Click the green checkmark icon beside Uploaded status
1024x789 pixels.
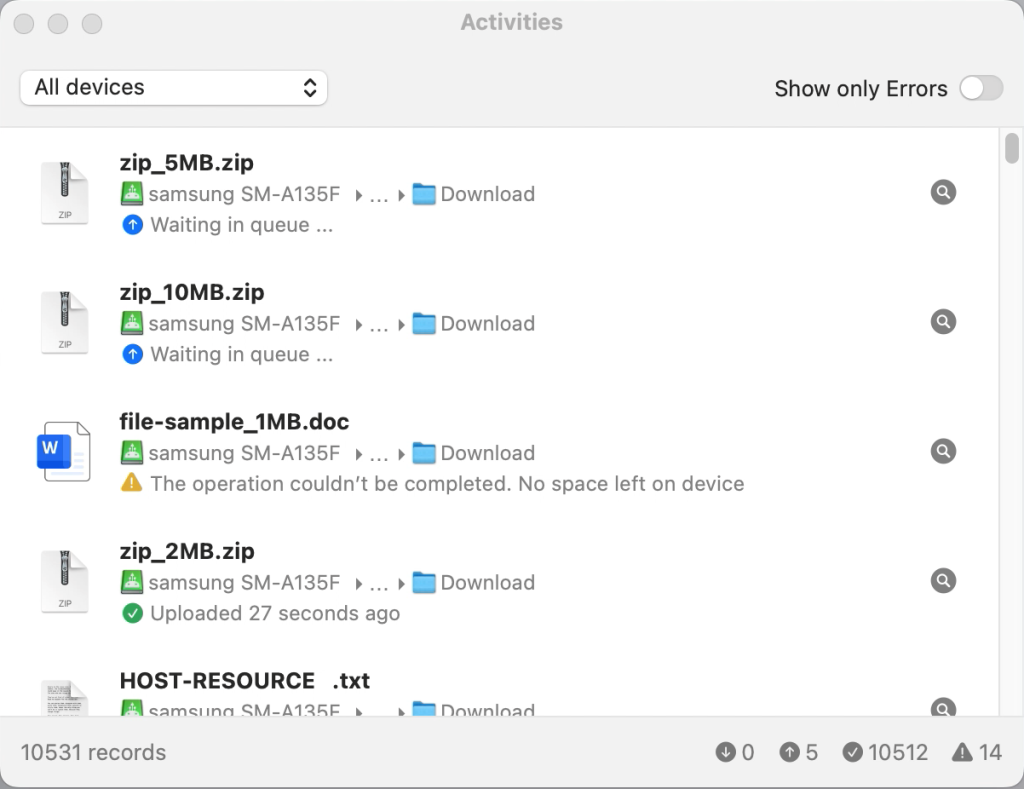tap(132, 613)
